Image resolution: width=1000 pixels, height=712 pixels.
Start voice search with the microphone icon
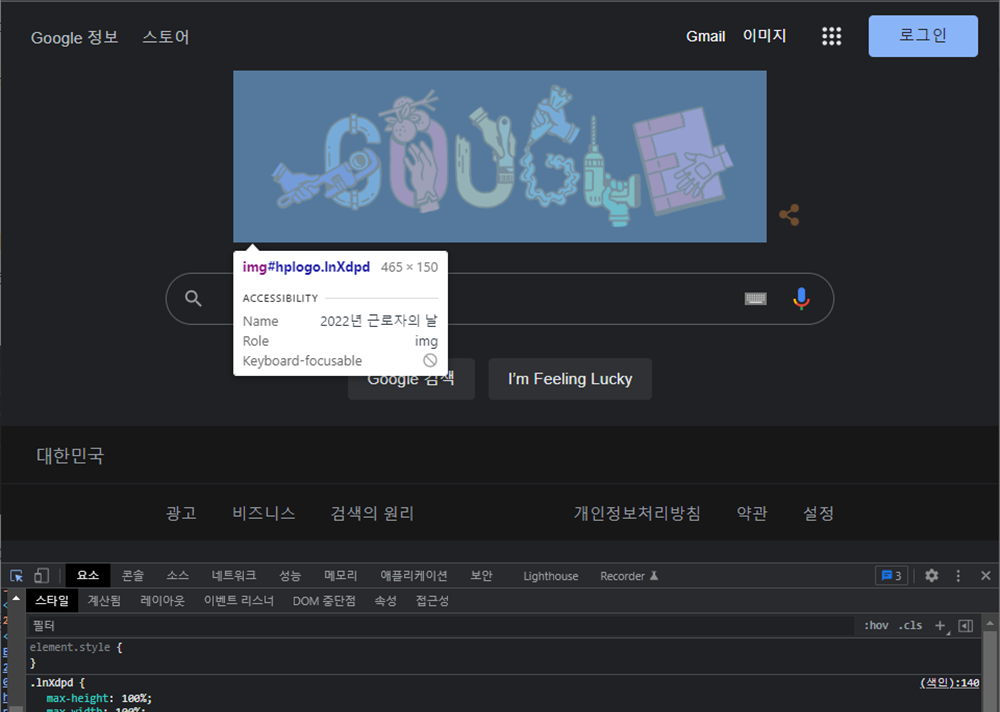pyautogui.click(x=801, y=299)
